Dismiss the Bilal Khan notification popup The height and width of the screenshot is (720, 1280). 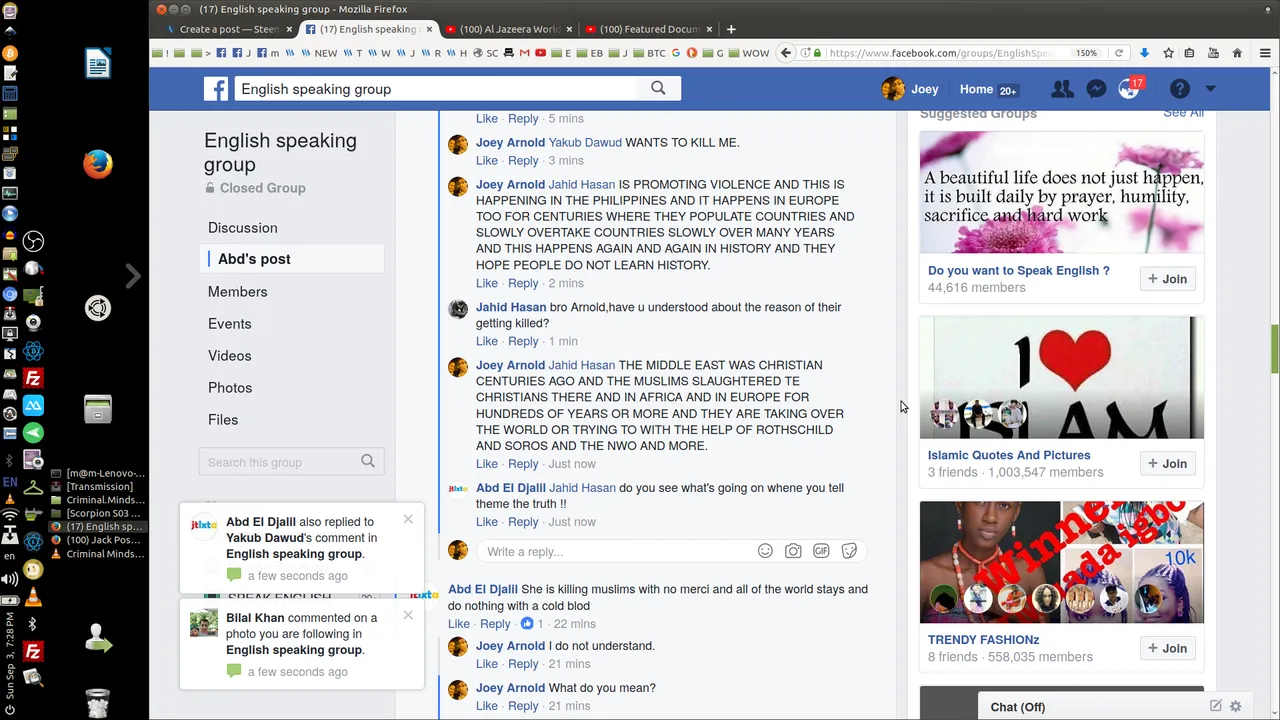408,615
